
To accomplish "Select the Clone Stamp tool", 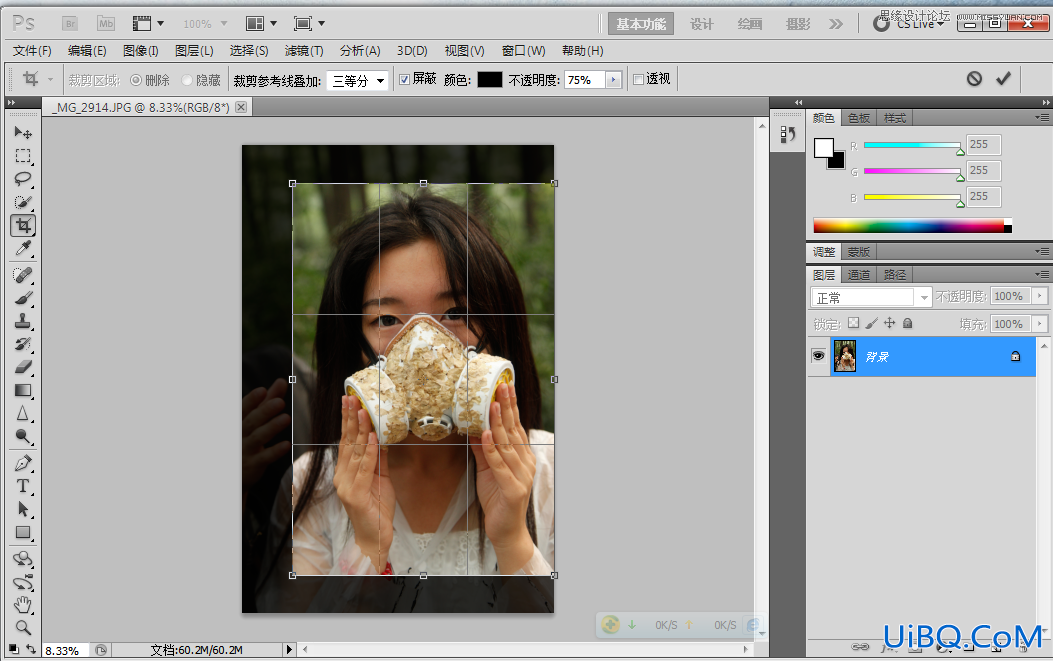I will [x=23, y=321].
